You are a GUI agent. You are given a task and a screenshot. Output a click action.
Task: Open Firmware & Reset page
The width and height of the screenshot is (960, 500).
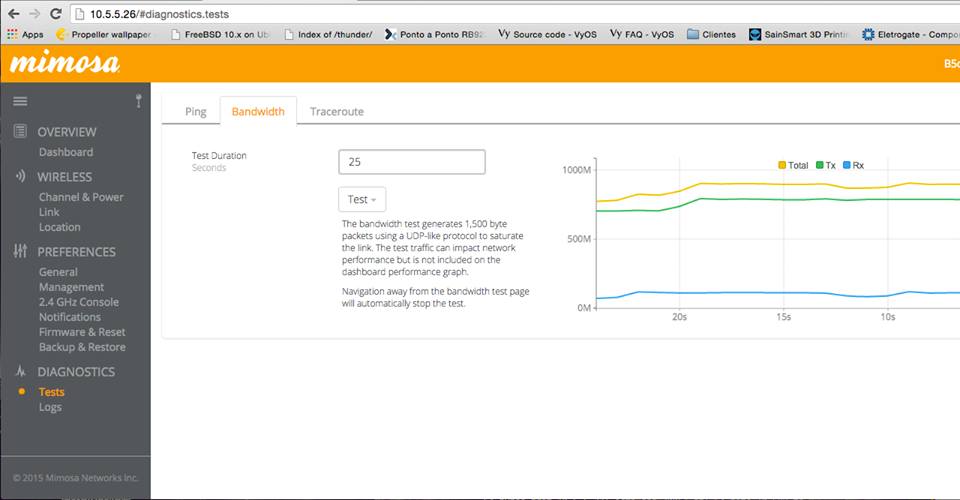[82, 332]
